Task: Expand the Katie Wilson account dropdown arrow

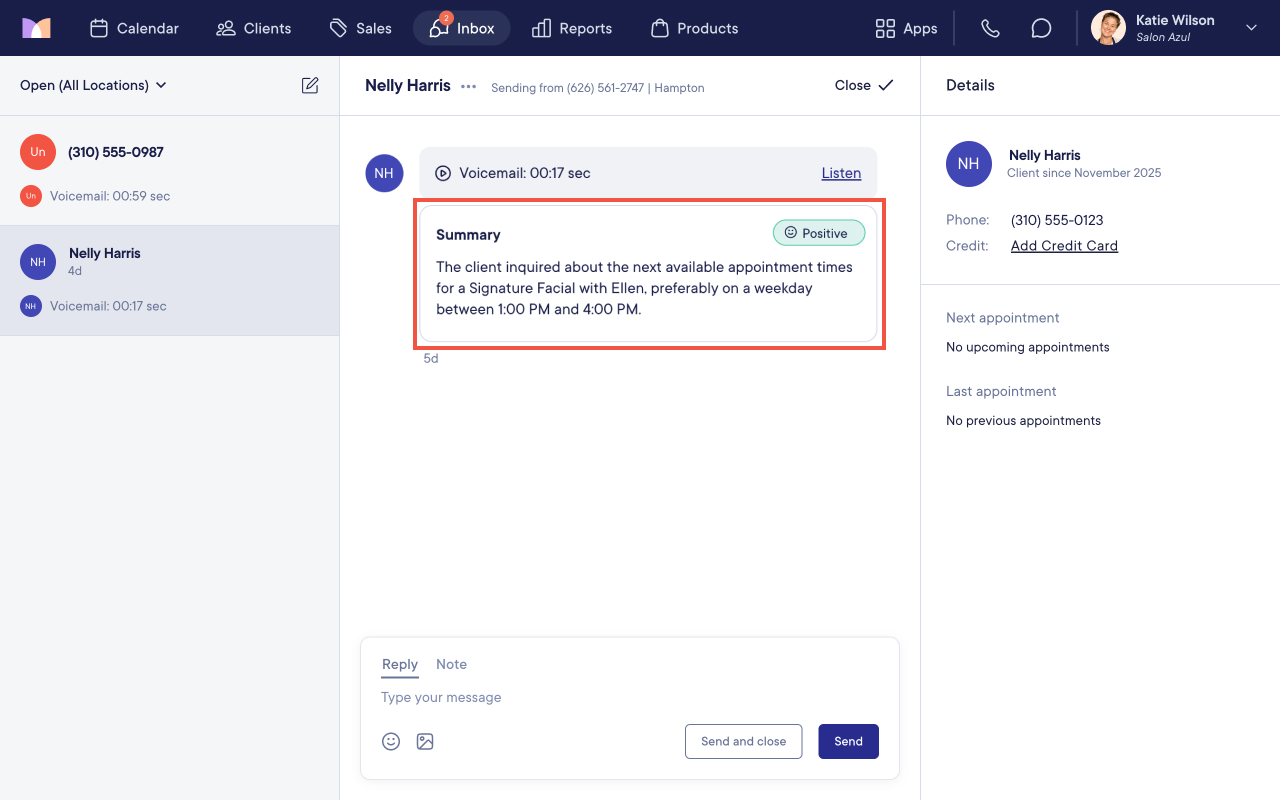Action: [1251, 28]
